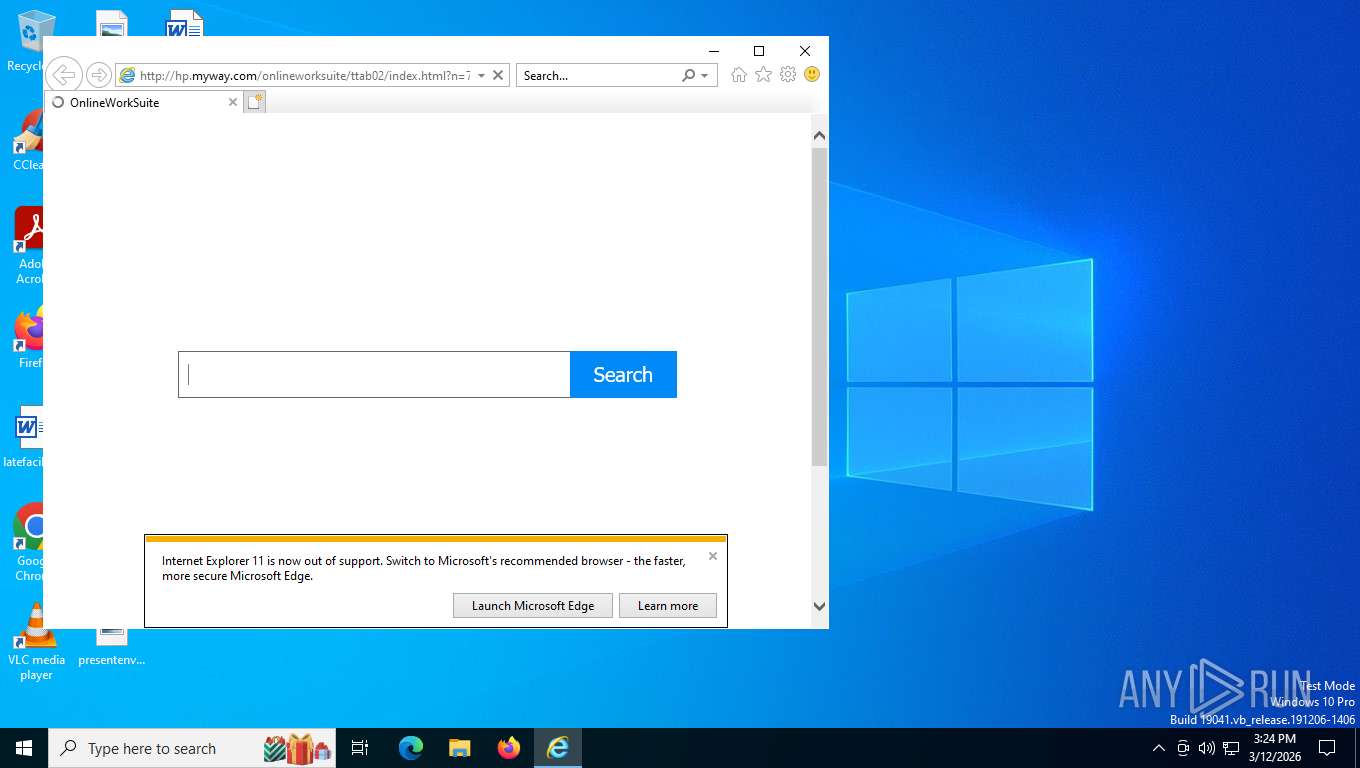
Task: Click the scrollbar down arrow
Action: [819, 606]
